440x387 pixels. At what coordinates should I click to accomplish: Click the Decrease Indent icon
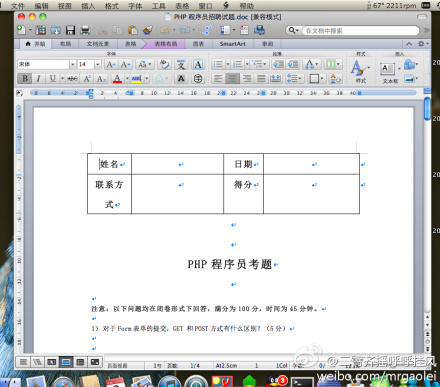click(x=278, y=64)
